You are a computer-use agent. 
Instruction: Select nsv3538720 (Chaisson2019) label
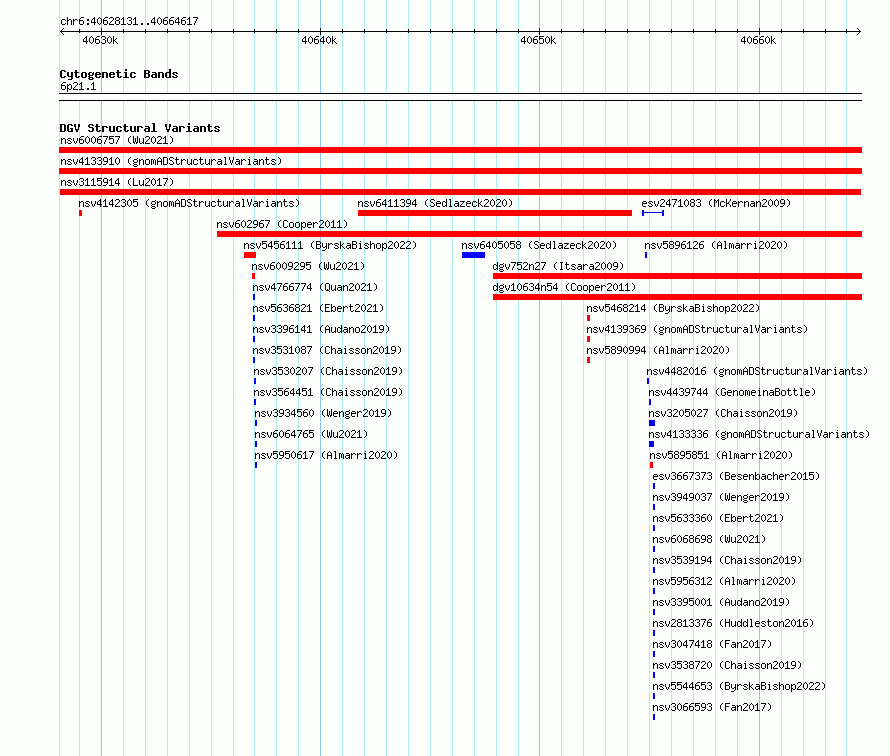727,665
